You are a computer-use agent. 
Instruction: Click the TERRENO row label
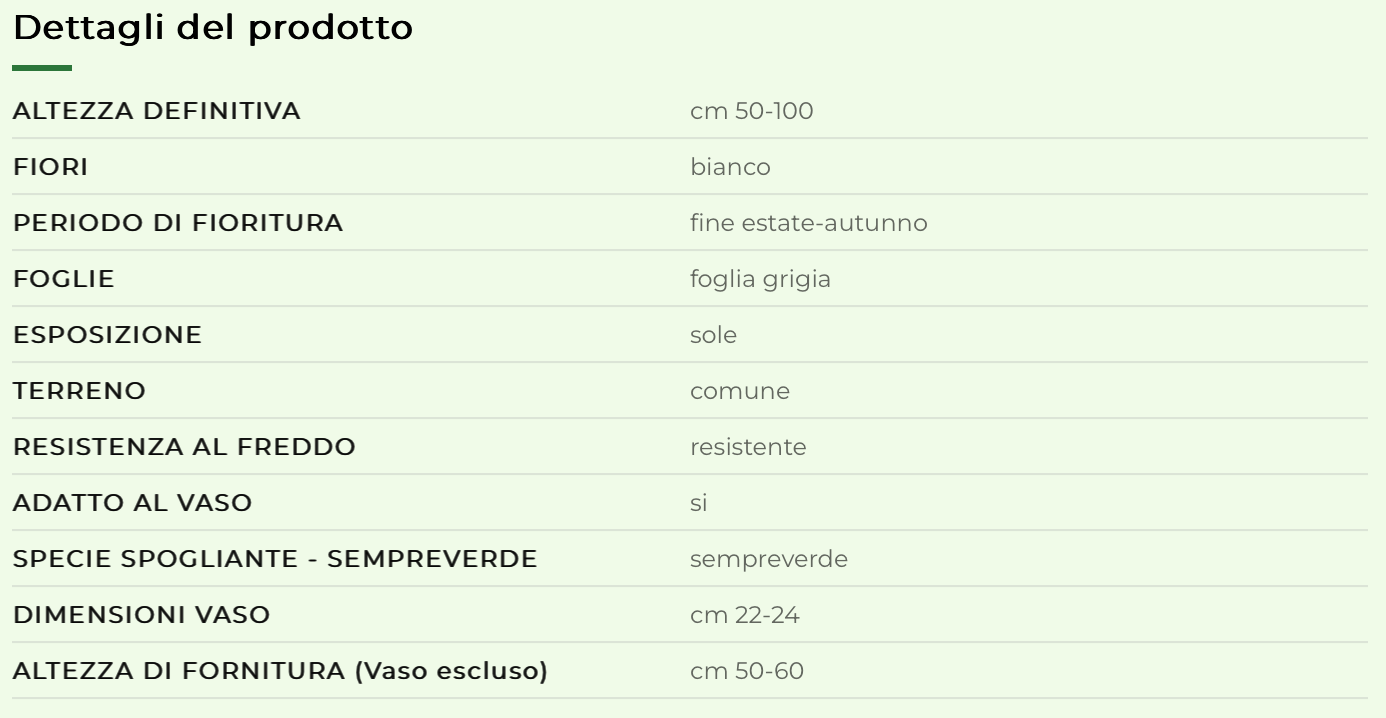[x=79, y=391]
